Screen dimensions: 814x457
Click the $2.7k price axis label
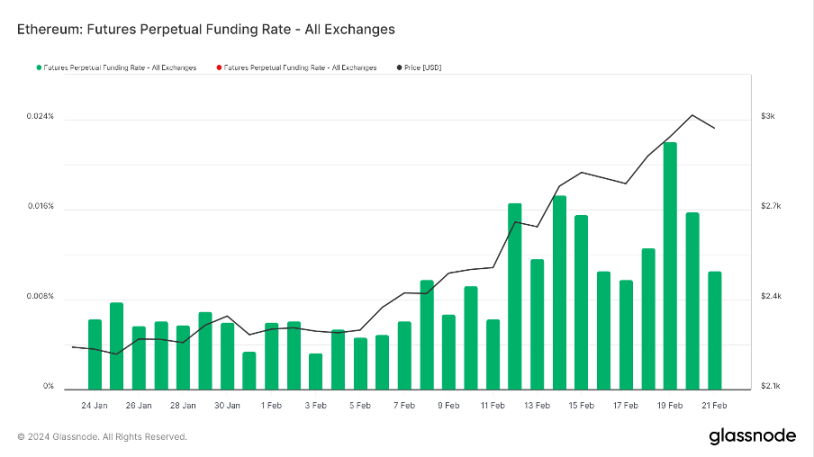click(x=771, y=206)
